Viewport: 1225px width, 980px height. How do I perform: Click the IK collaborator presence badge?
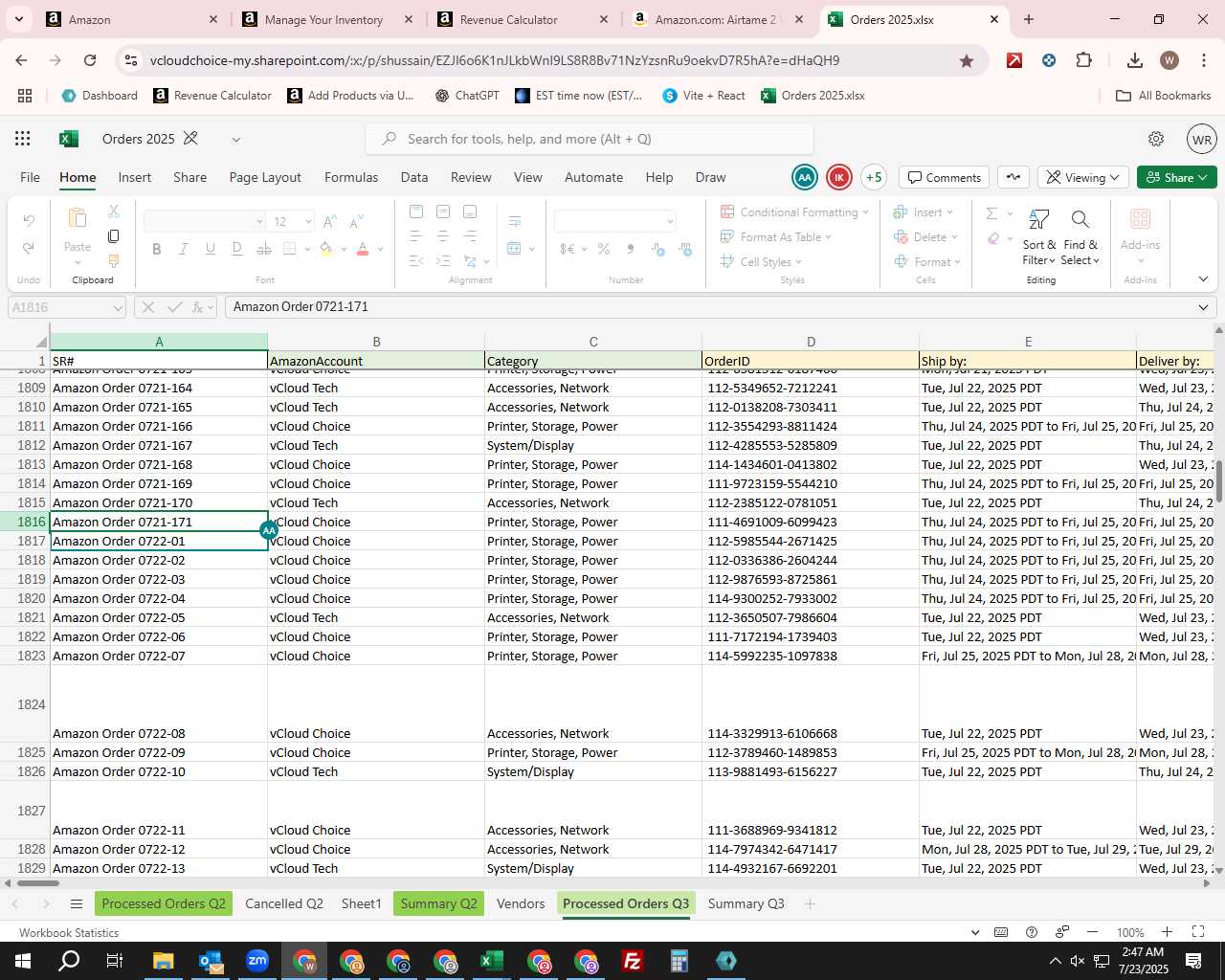pos(839,177)
